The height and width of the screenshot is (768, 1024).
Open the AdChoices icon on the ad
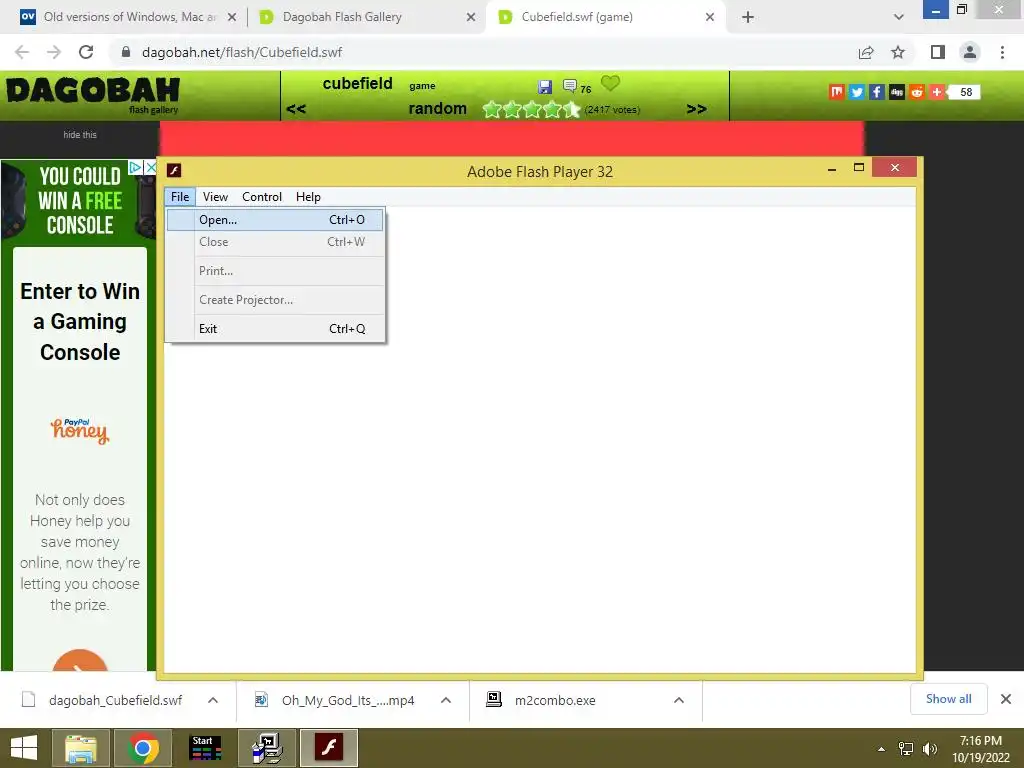point(135,167)
